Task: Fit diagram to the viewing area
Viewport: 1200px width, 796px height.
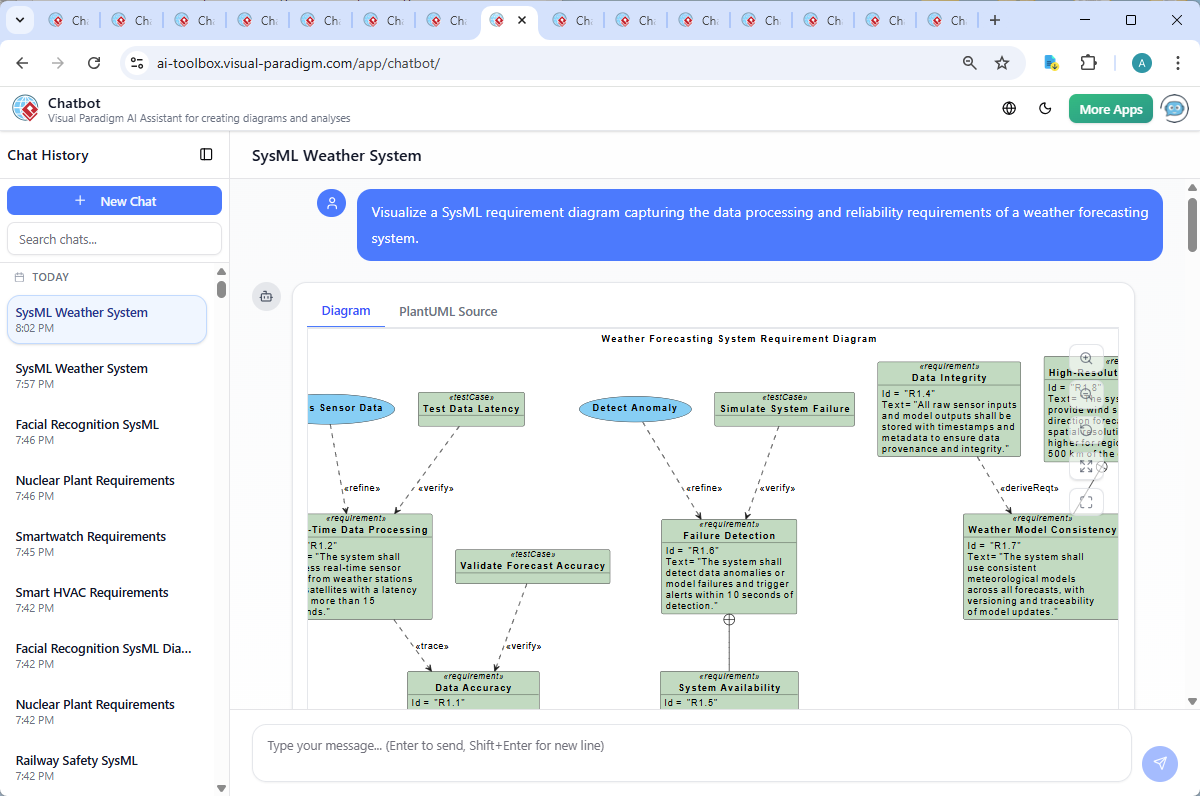Action: pos(1086,466)
